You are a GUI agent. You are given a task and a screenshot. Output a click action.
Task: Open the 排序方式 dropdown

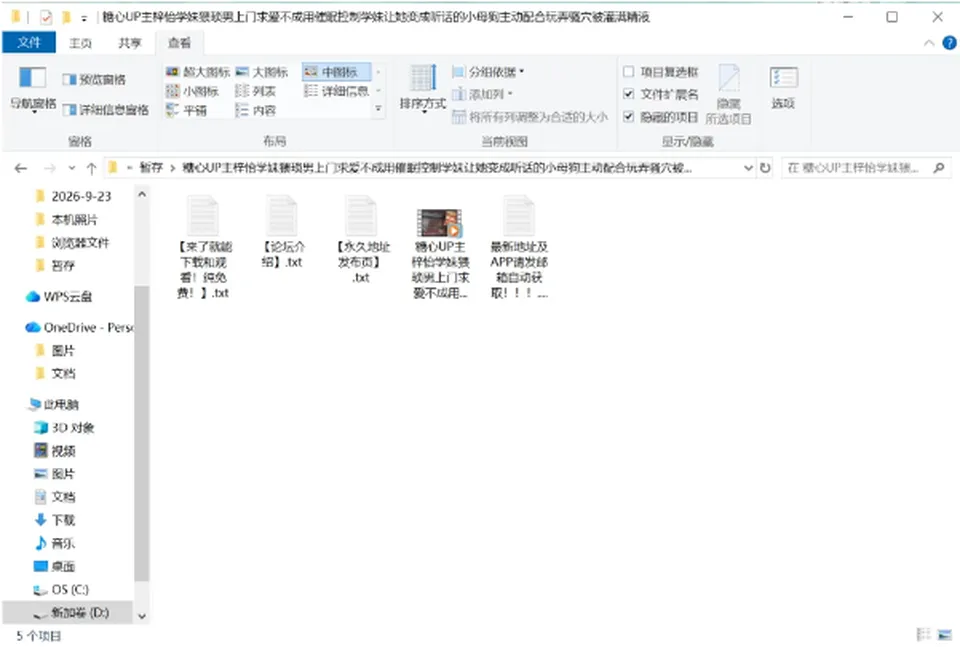(422, 89)
